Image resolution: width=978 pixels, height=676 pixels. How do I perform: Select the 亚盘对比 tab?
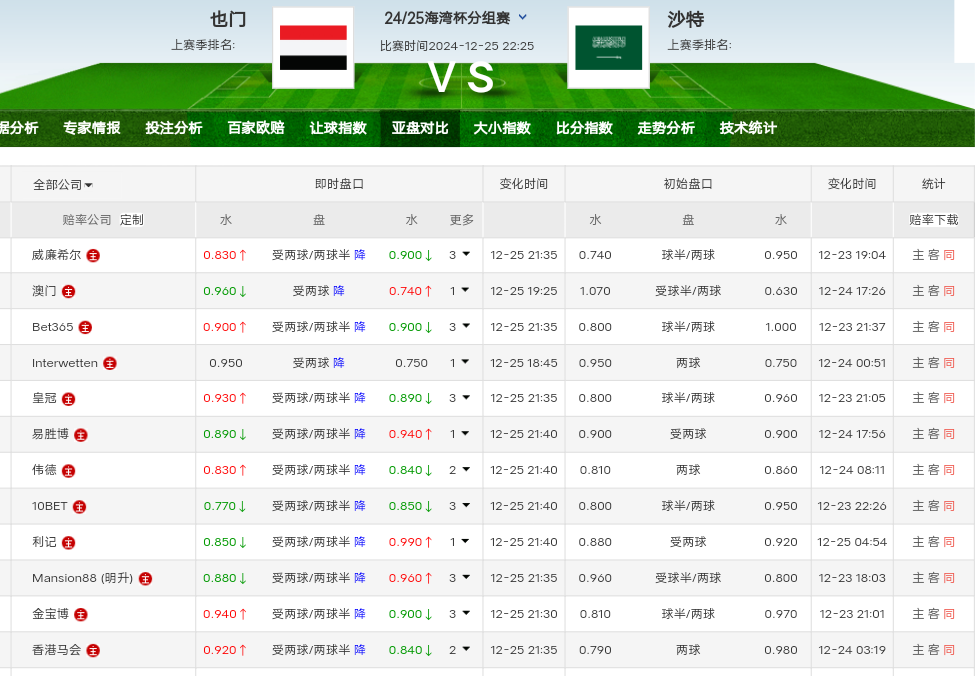click(x=420, y=128)
